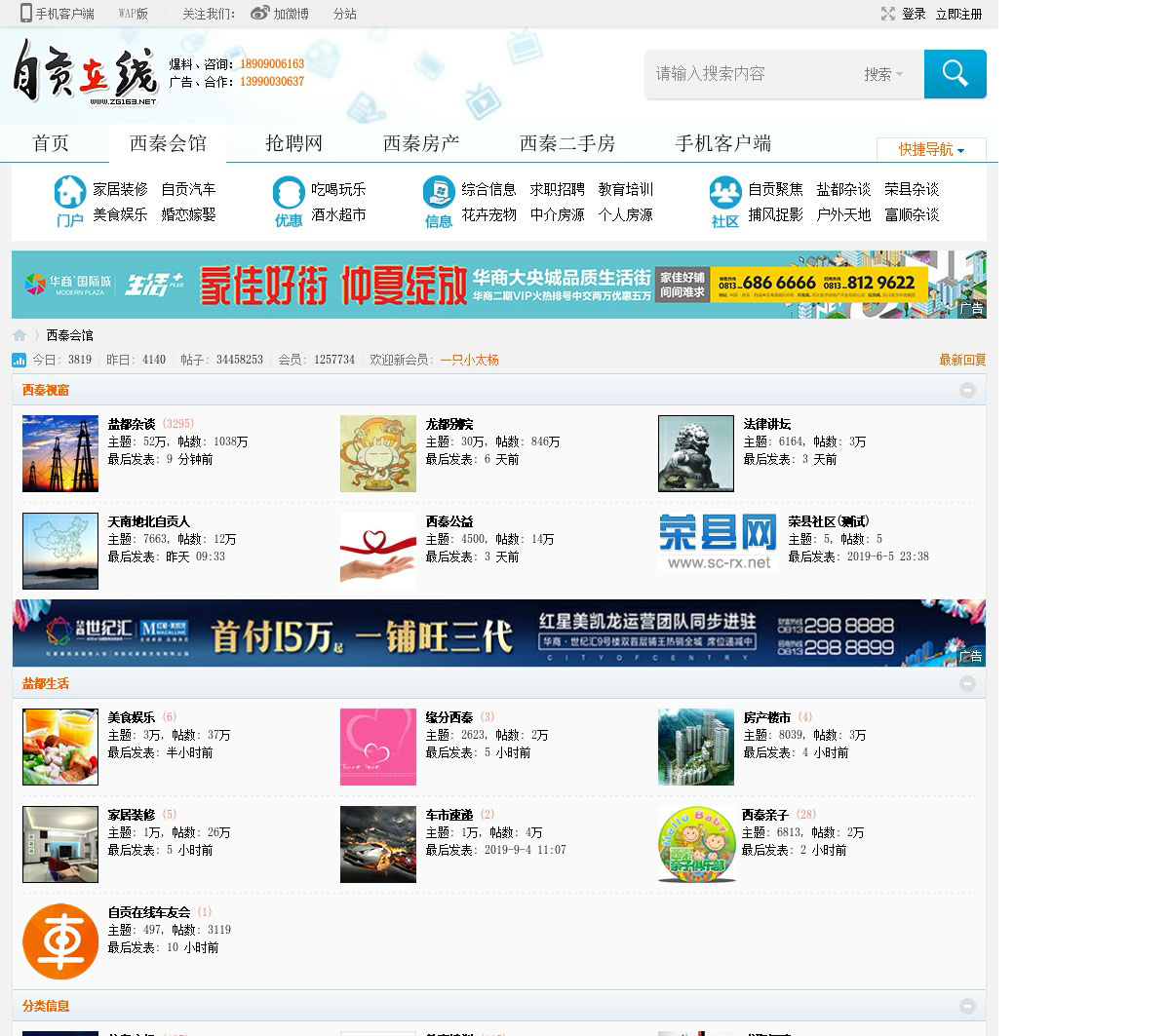This screenshot has width=1170, height=1036.
Task: Open new member 一只小太杨 profile
Action: (x=469, y=360)
